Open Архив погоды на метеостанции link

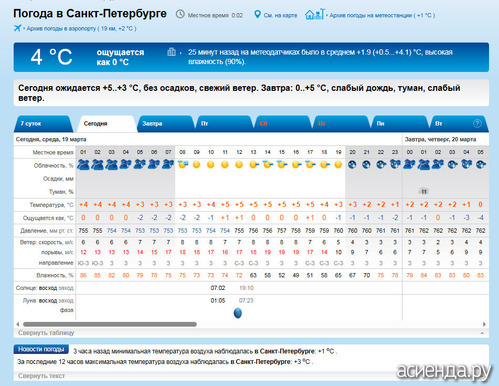[x=382, y=15]
